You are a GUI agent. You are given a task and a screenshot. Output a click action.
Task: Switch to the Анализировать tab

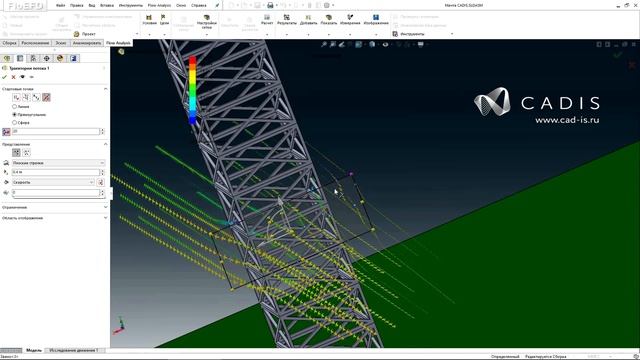(x=87, y=43)
